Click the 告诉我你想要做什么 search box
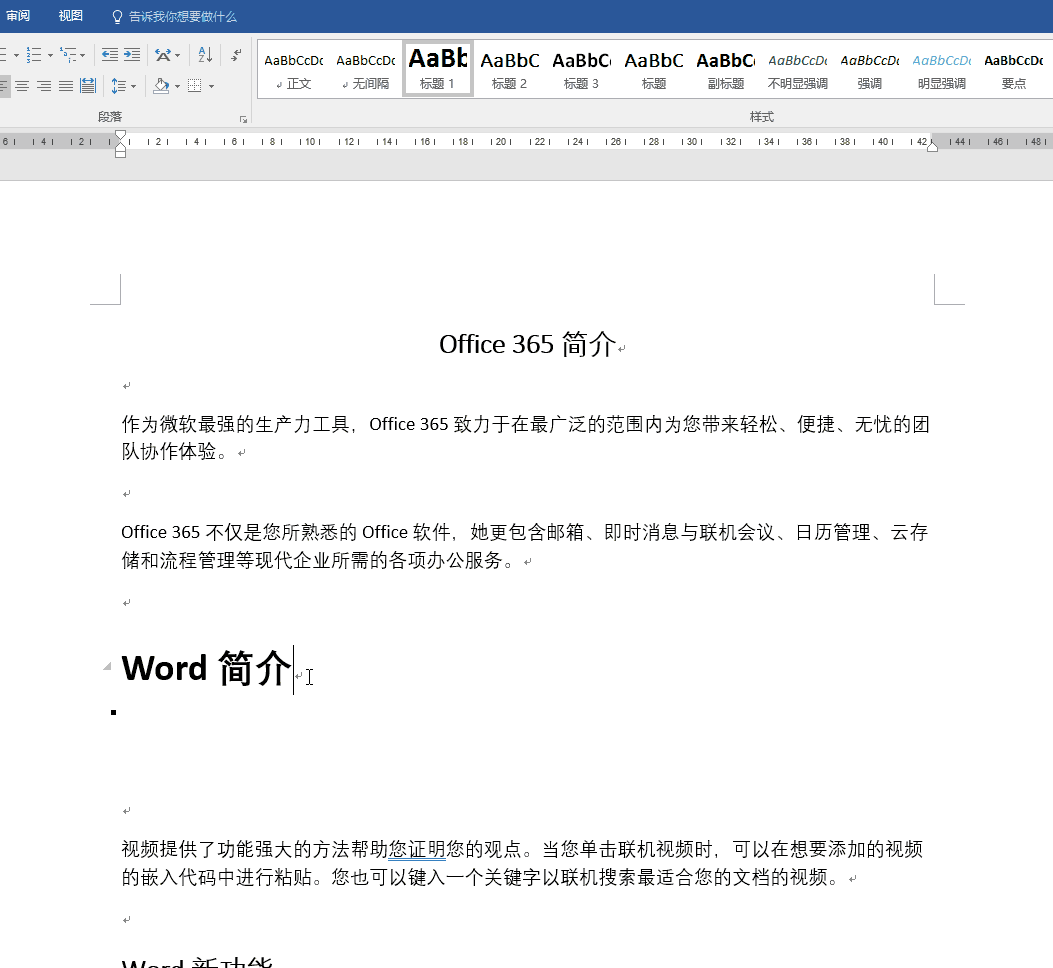The image size is (1053, 968). pyautogui.click(x=175, y=17)
